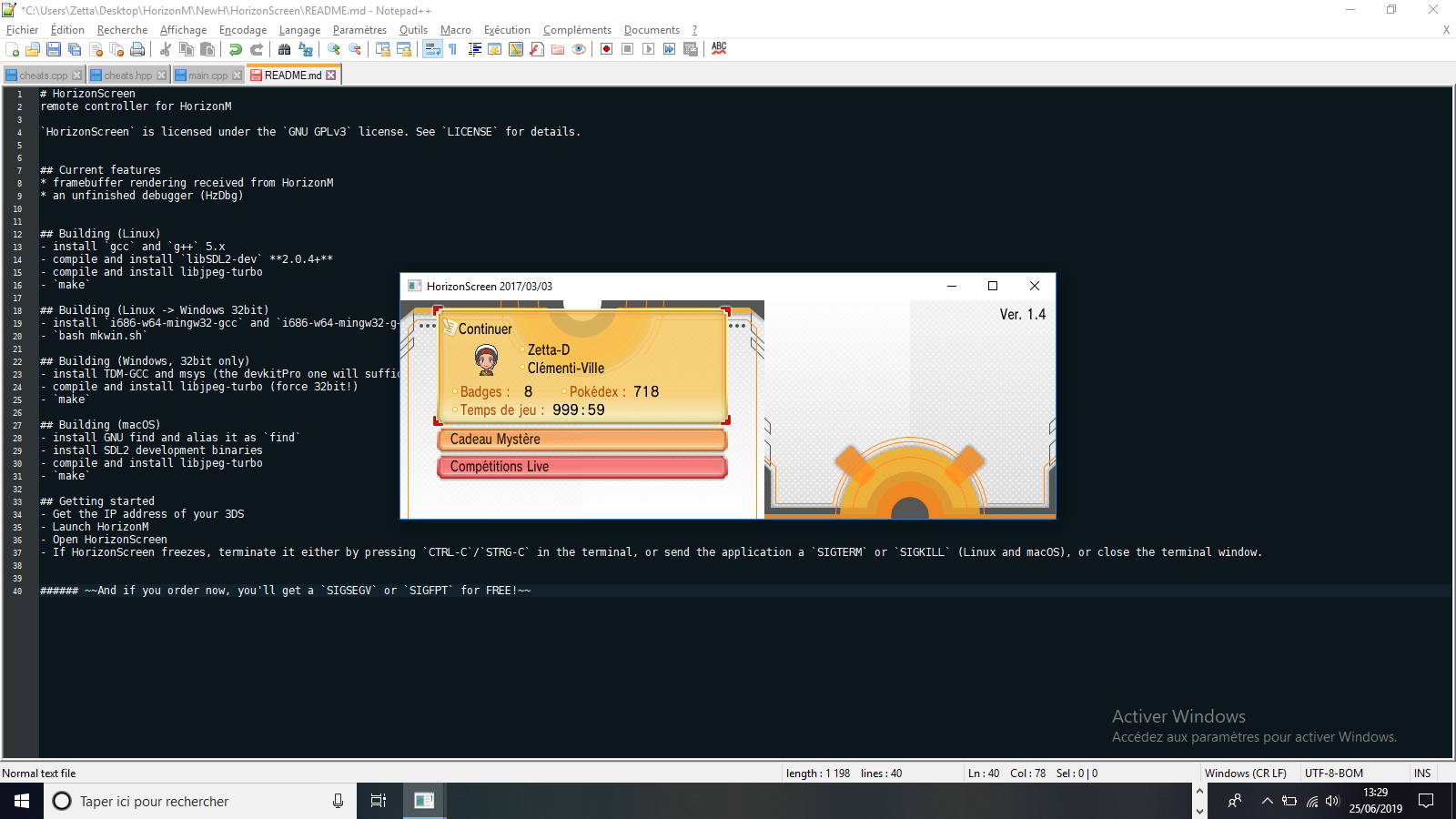The height and width of the screenshot is (819, 1456).
Task: Close the README.md tab
Action: click(x=331, y=76)
